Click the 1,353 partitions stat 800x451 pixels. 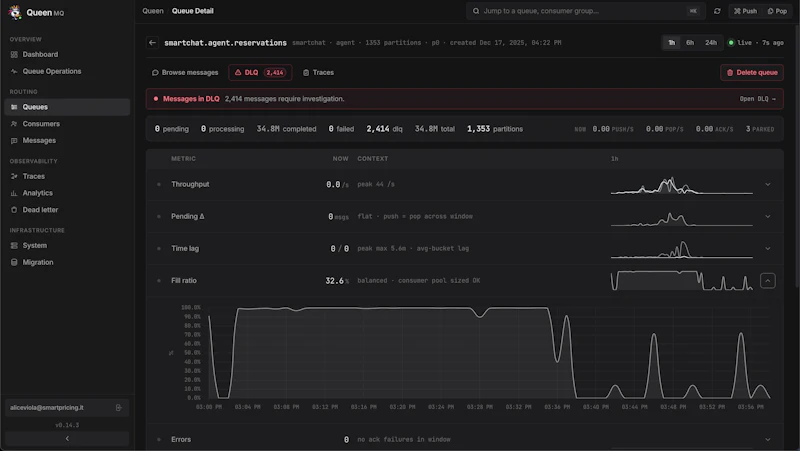[495, 129]
